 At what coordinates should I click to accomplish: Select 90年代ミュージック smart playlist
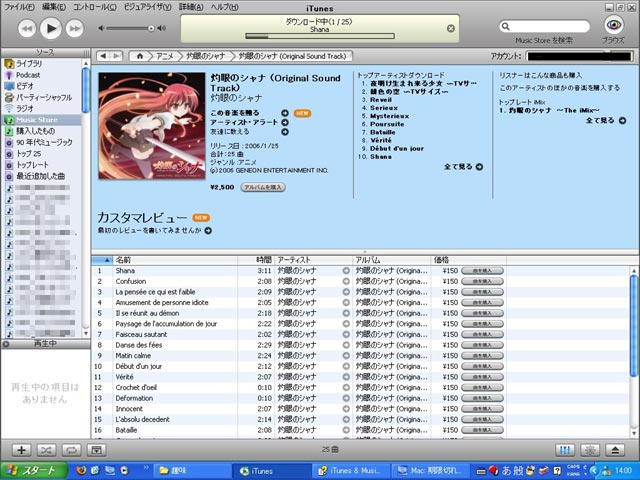(x=44, y=142)
